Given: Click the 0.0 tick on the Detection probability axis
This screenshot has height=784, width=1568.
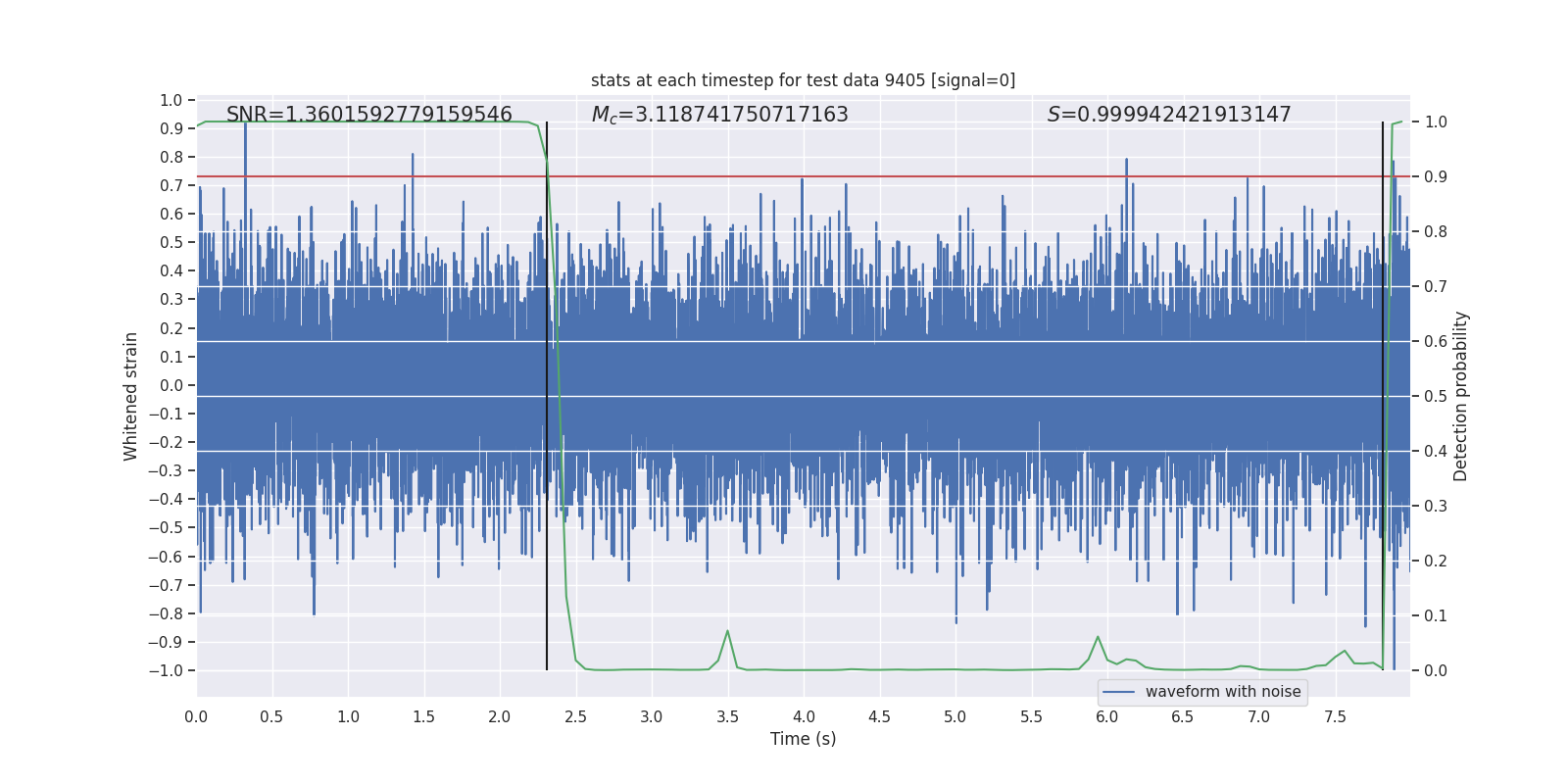Looking at the screenshot, I should click(x=1436, y=670).
